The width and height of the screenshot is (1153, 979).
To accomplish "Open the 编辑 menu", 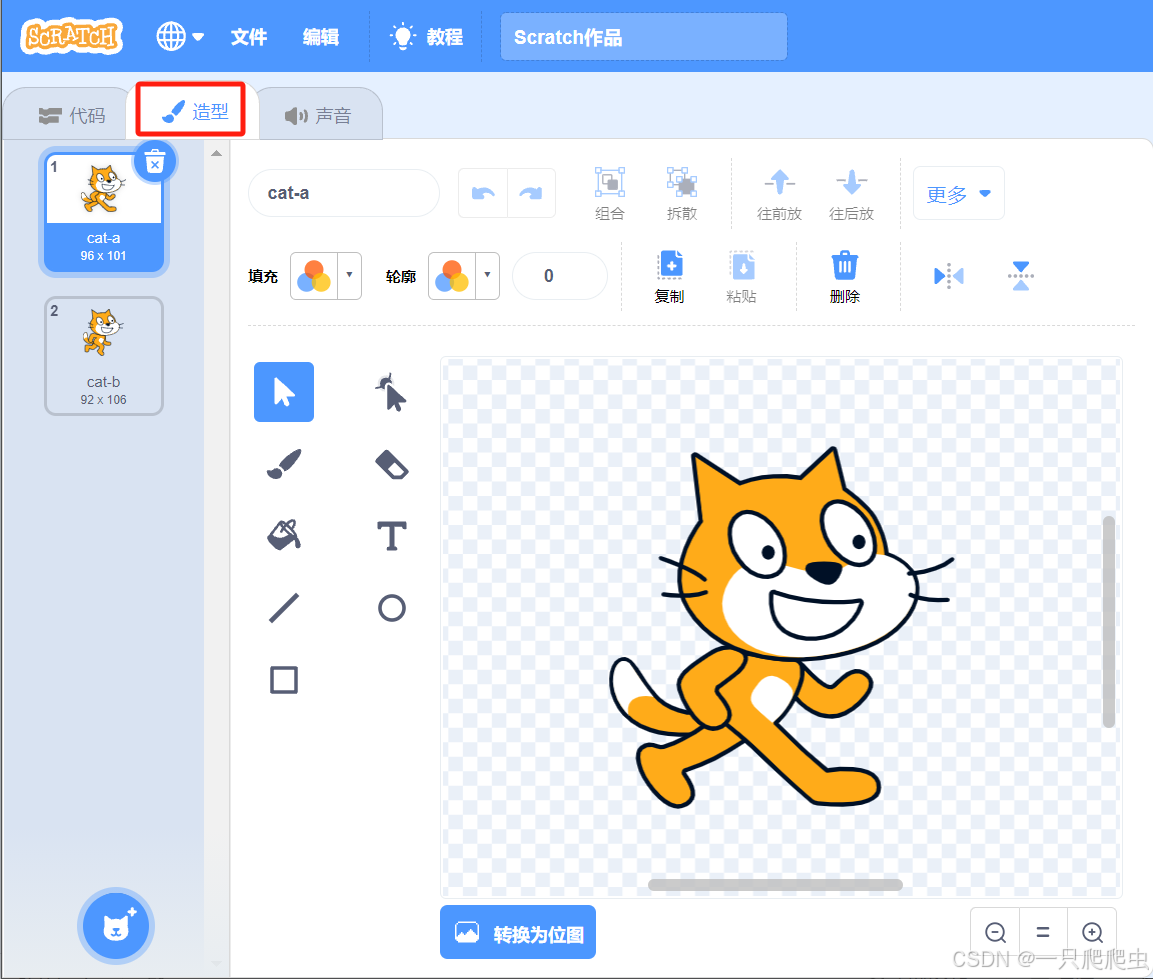I will [321, 37].
